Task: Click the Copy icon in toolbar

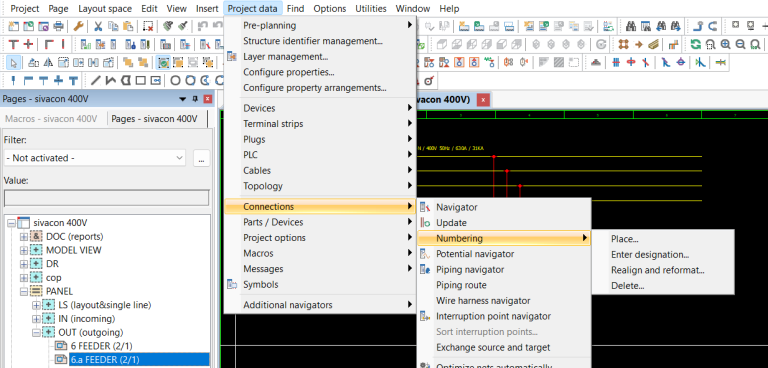Action: 113,26
